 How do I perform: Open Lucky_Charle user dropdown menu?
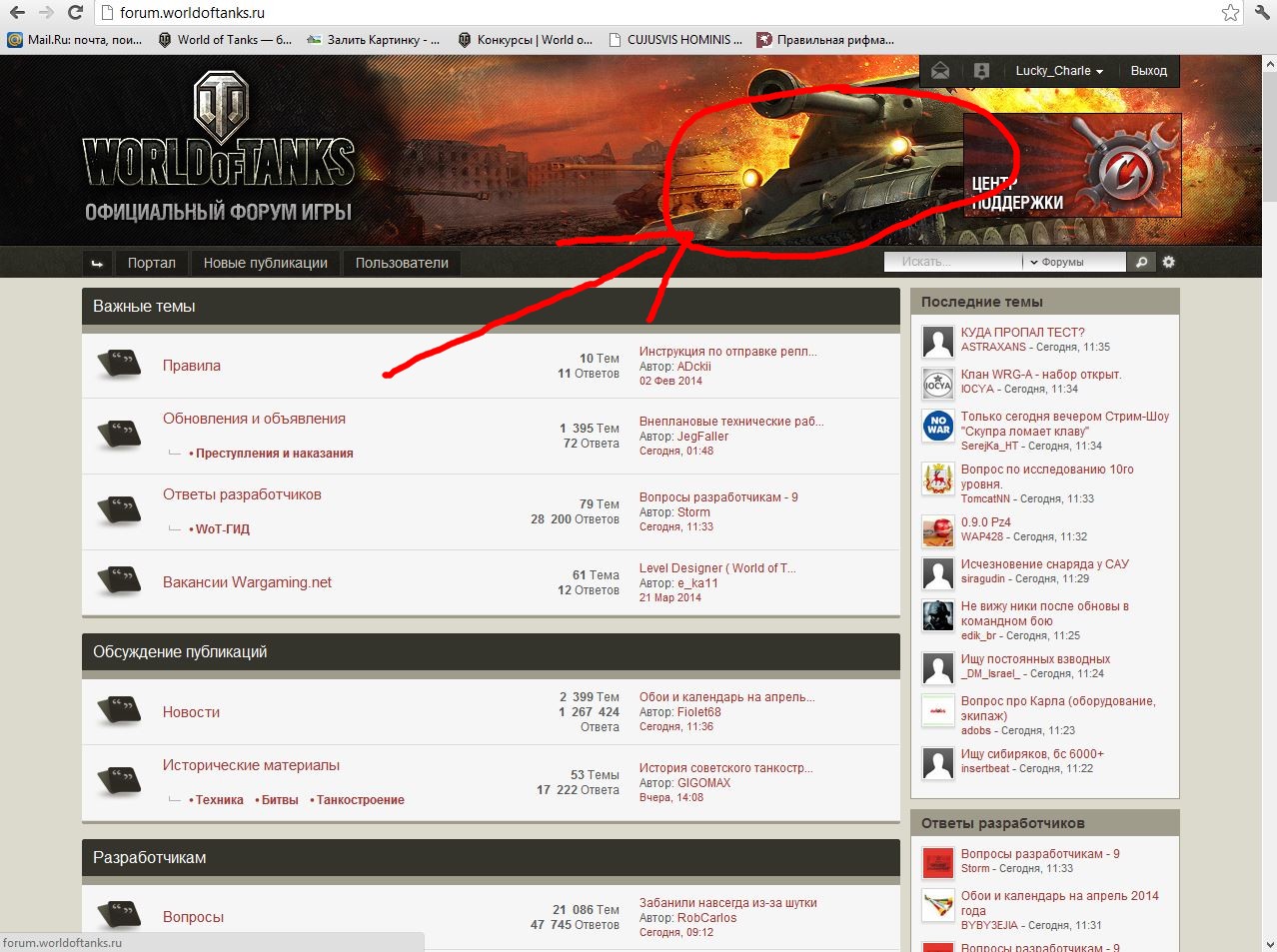1059,71
